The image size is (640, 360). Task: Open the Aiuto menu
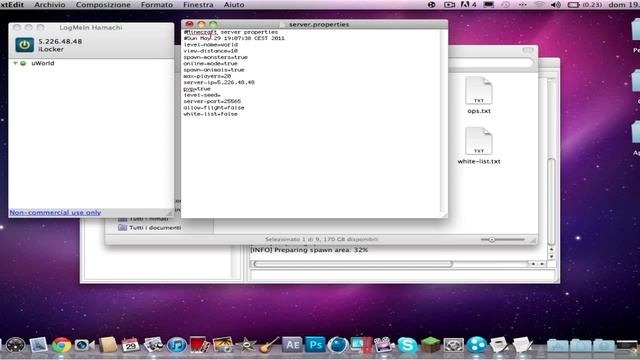[x=234, y=5]
